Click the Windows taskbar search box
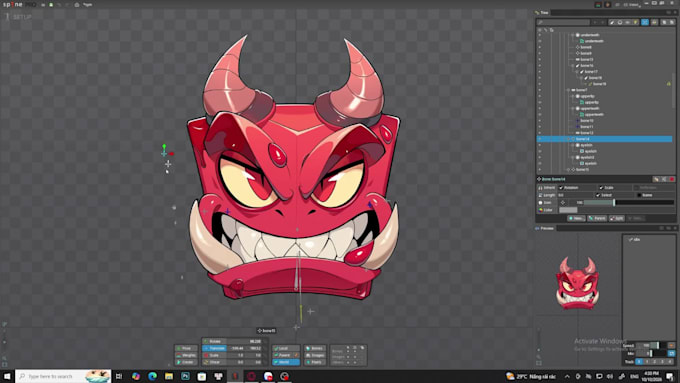 pyautogui.click(x=63, y=376)
